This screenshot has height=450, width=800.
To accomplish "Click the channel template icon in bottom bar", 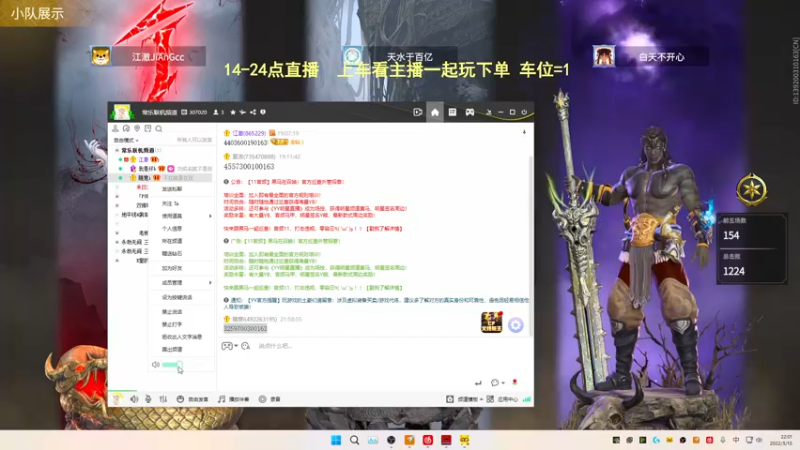I will click(x=450, y=399).
